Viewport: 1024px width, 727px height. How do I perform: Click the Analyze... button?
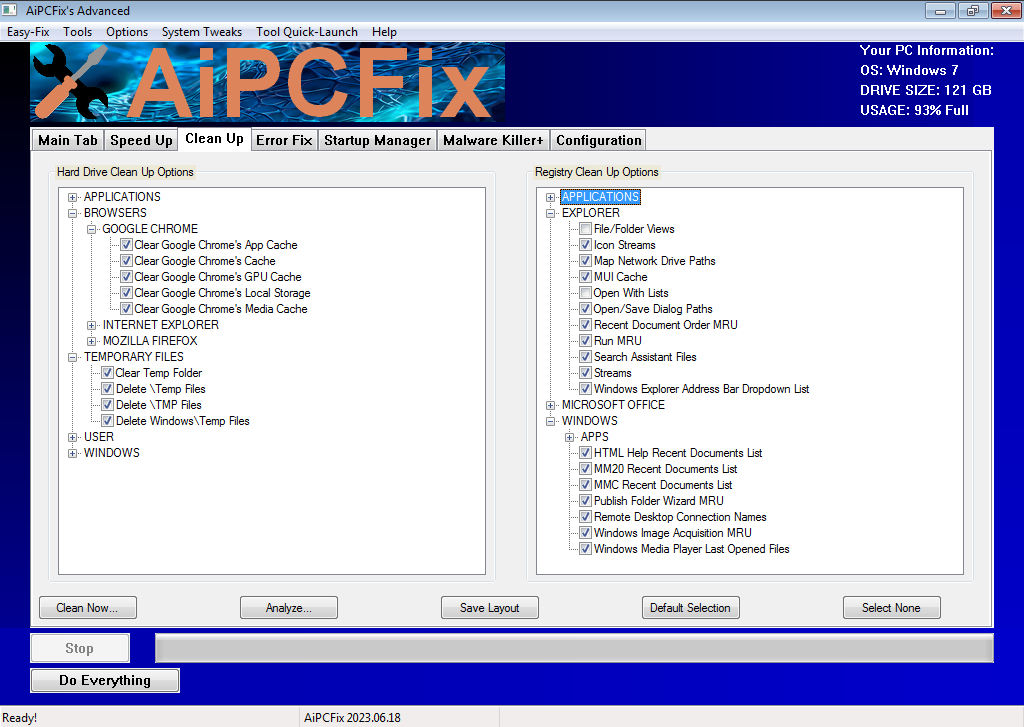click(x=289, y=607)
